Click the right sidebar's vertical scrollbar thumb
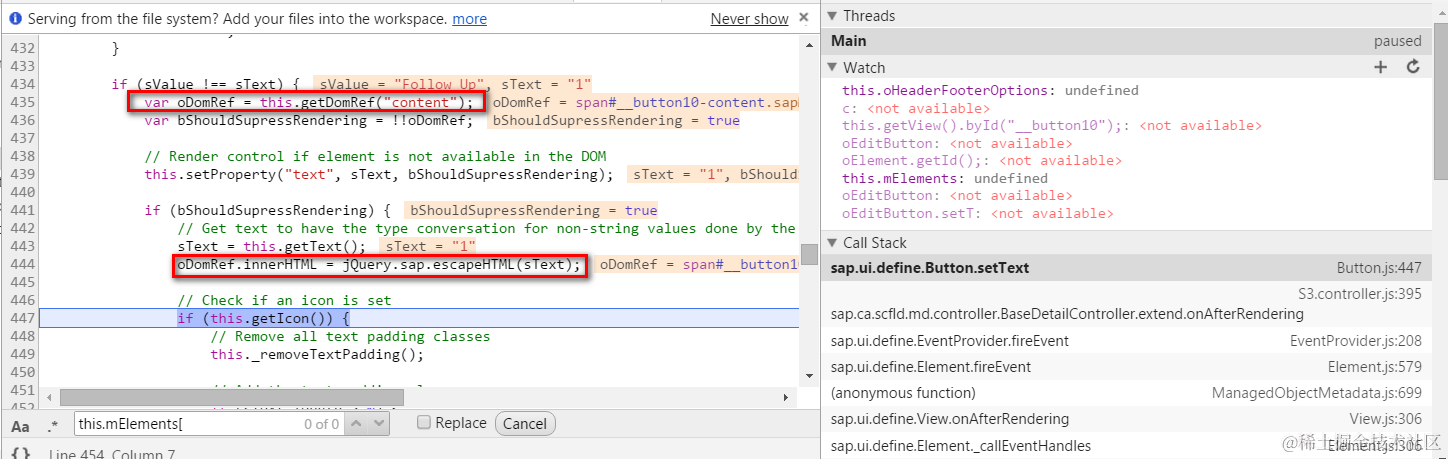The height and width of the screenshot is (459, 1448). (x=1439, y=99)
